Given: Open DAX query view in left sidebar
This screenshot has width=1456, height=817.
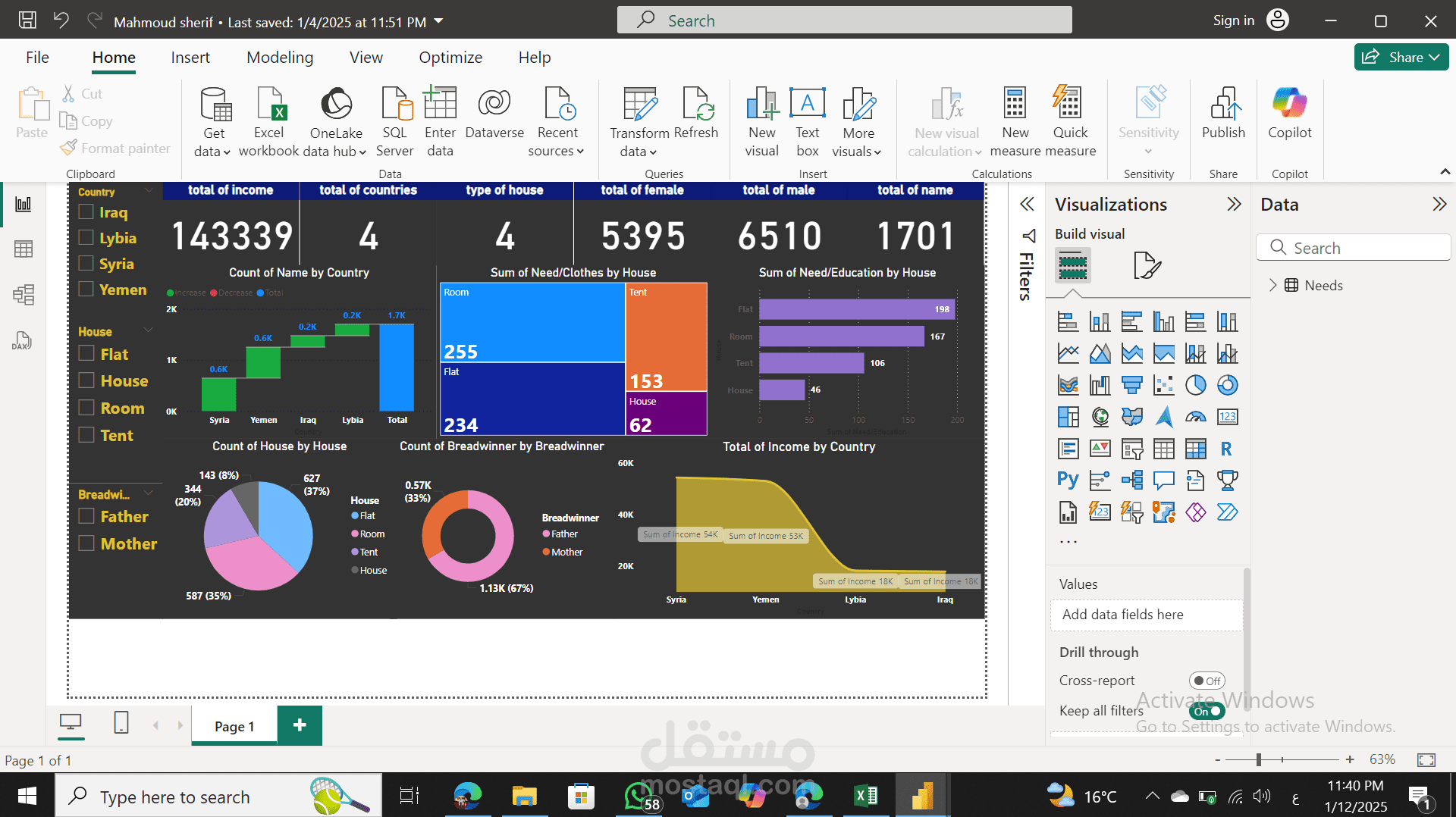Looking at the screenshot, I should click(22, 340).
